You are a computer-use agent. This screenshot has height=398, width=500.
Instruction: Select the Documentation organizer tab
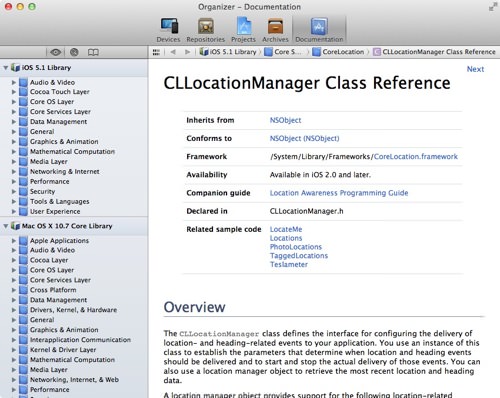[x=319, y=30]
